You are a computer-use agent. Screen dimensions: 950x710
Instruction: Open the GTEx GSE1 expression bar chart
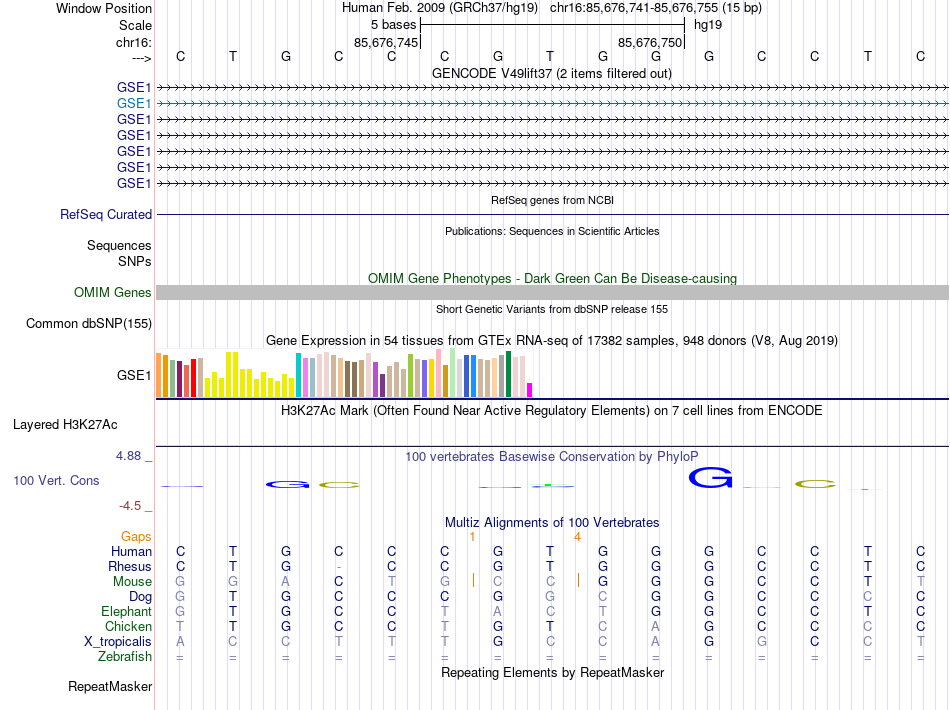[344, 373]
